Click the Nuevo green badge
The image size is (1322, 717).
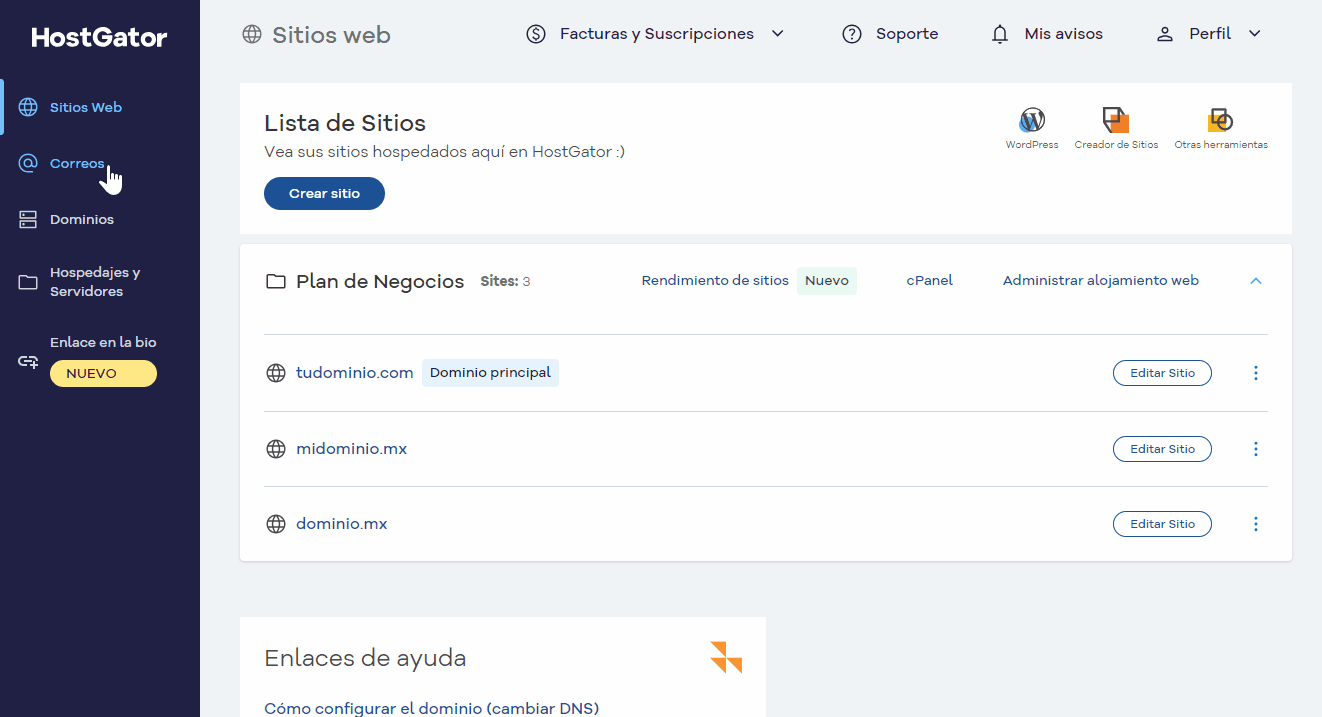tap(827, 280)
